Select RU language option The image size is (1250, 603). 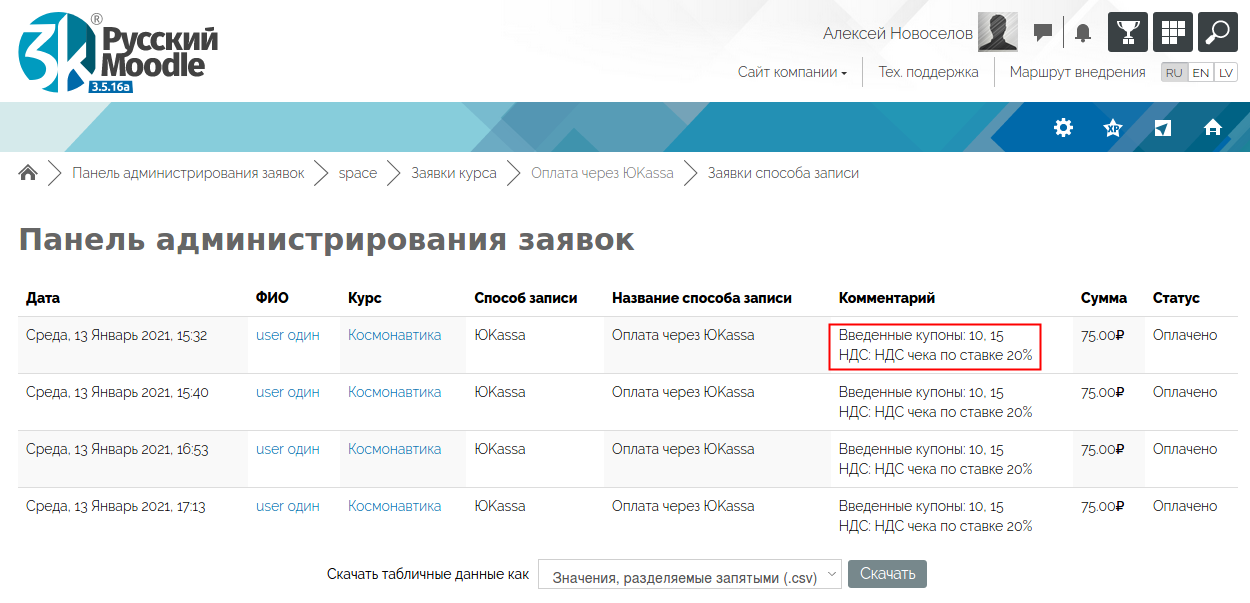point(1174,73)
